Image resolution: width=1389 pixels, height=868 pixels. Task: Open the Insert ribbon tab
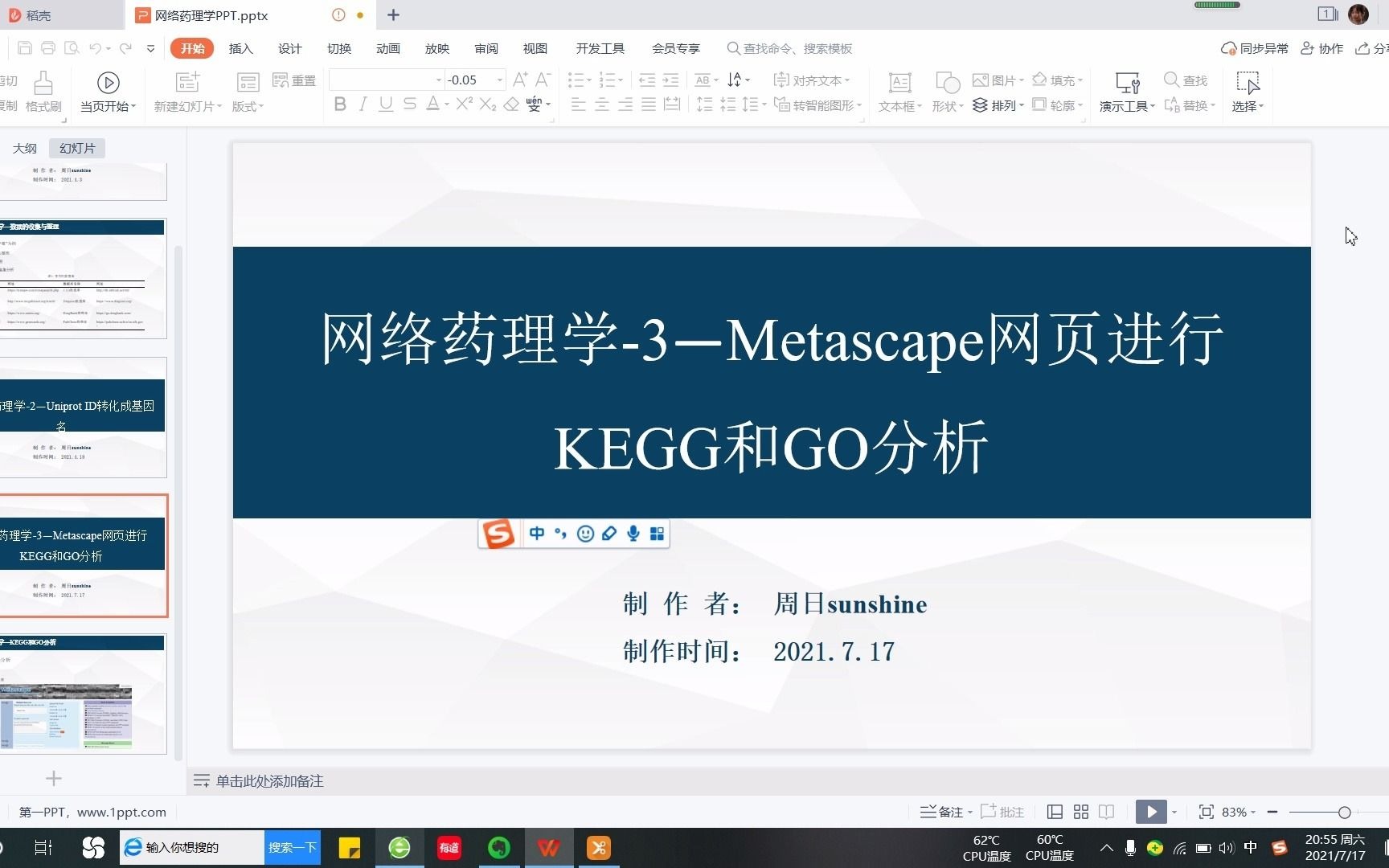[240, 48]
